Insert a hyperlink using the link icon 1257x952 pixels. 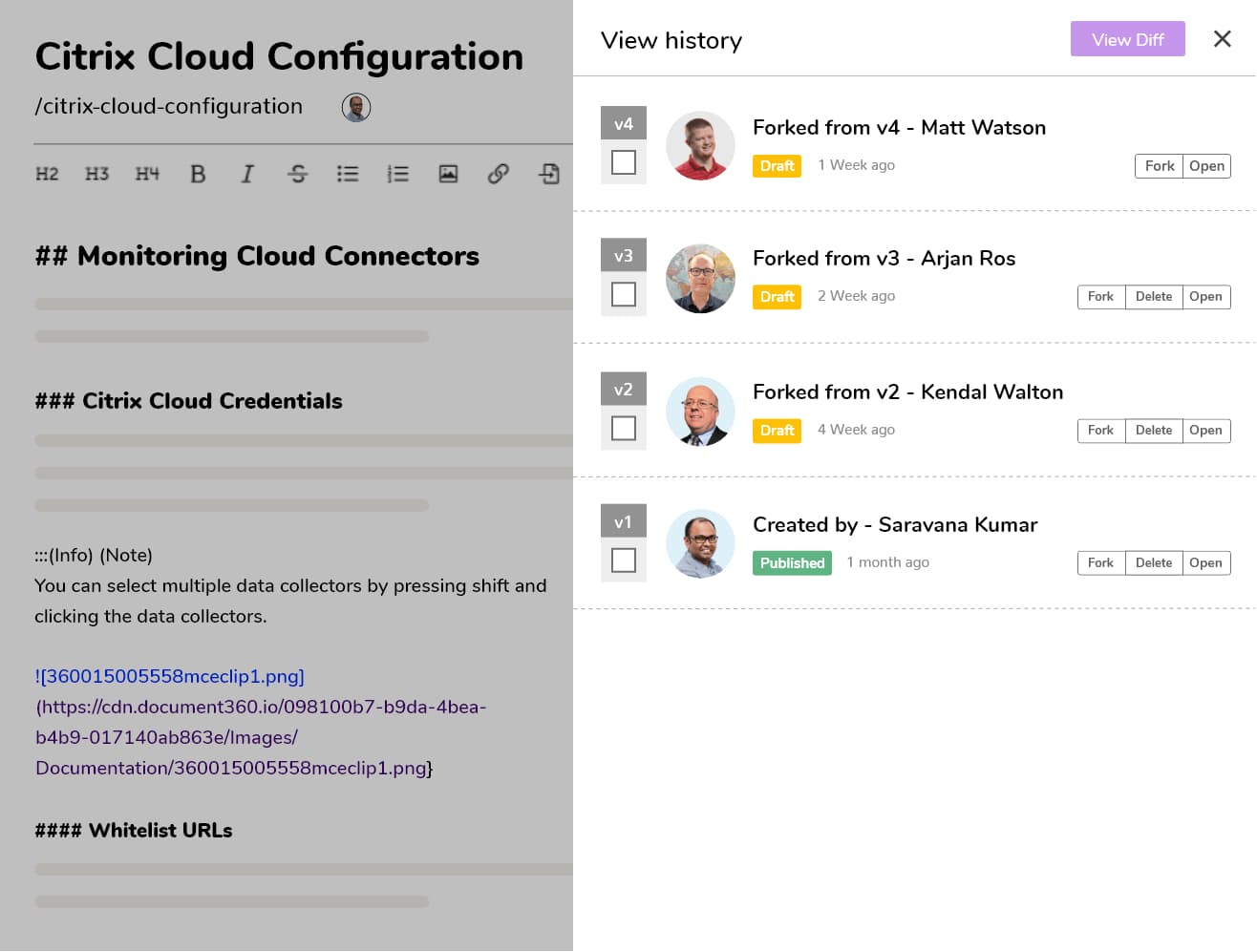(x=498, y=174)
